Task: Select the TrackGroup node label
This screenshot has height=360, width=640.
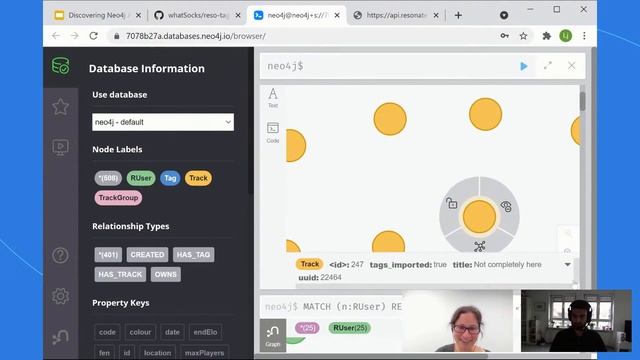Action: (x=118, y=198)
